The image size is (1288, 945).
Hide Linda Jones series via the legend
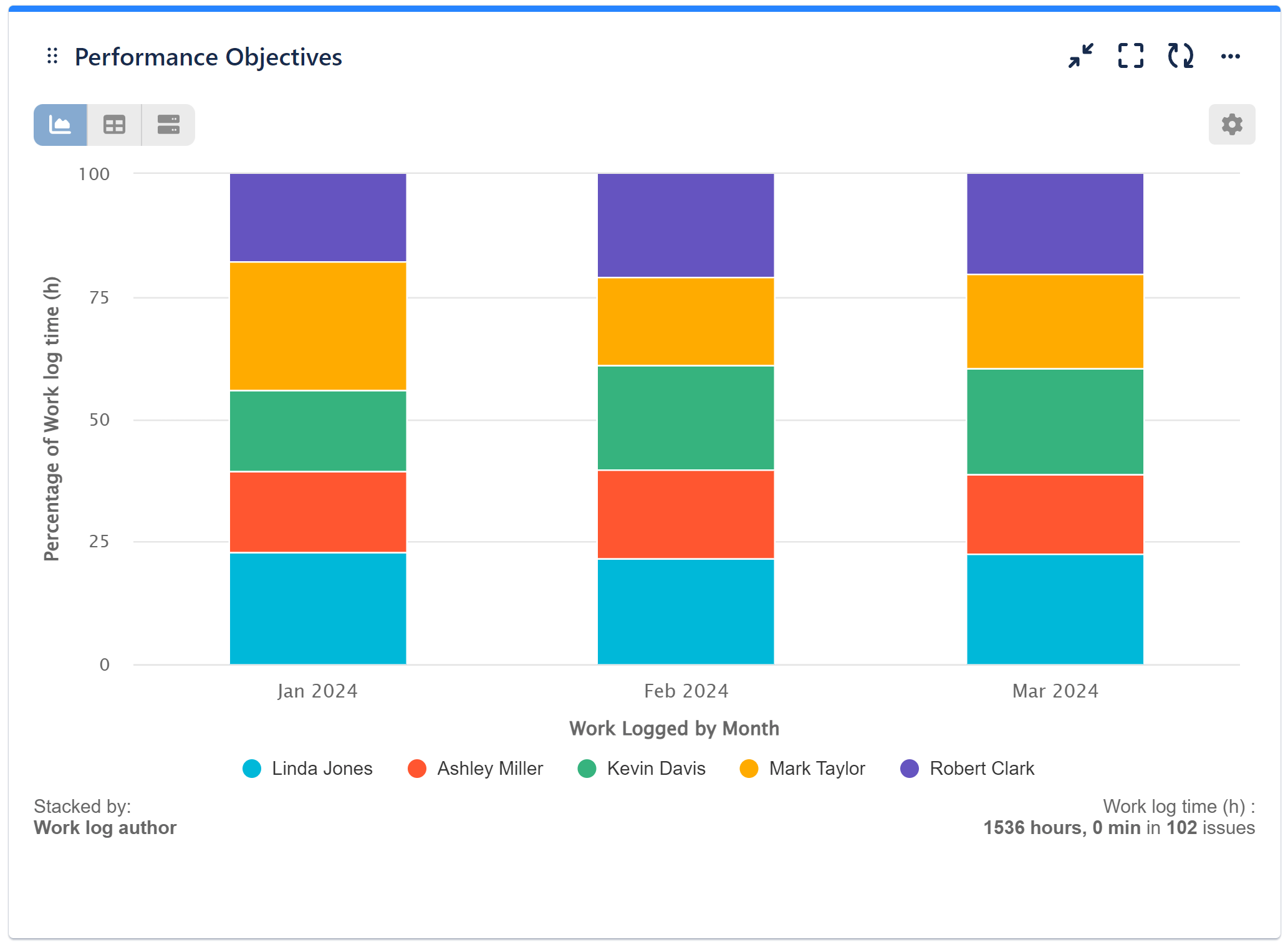[x=307, y=769]
